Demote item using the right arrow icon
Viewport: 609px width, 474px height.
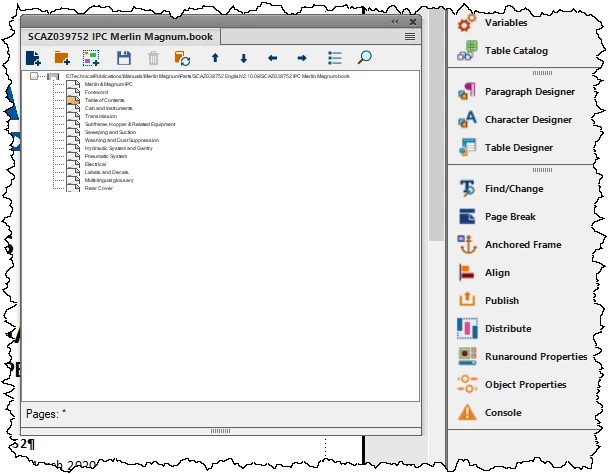302,58
